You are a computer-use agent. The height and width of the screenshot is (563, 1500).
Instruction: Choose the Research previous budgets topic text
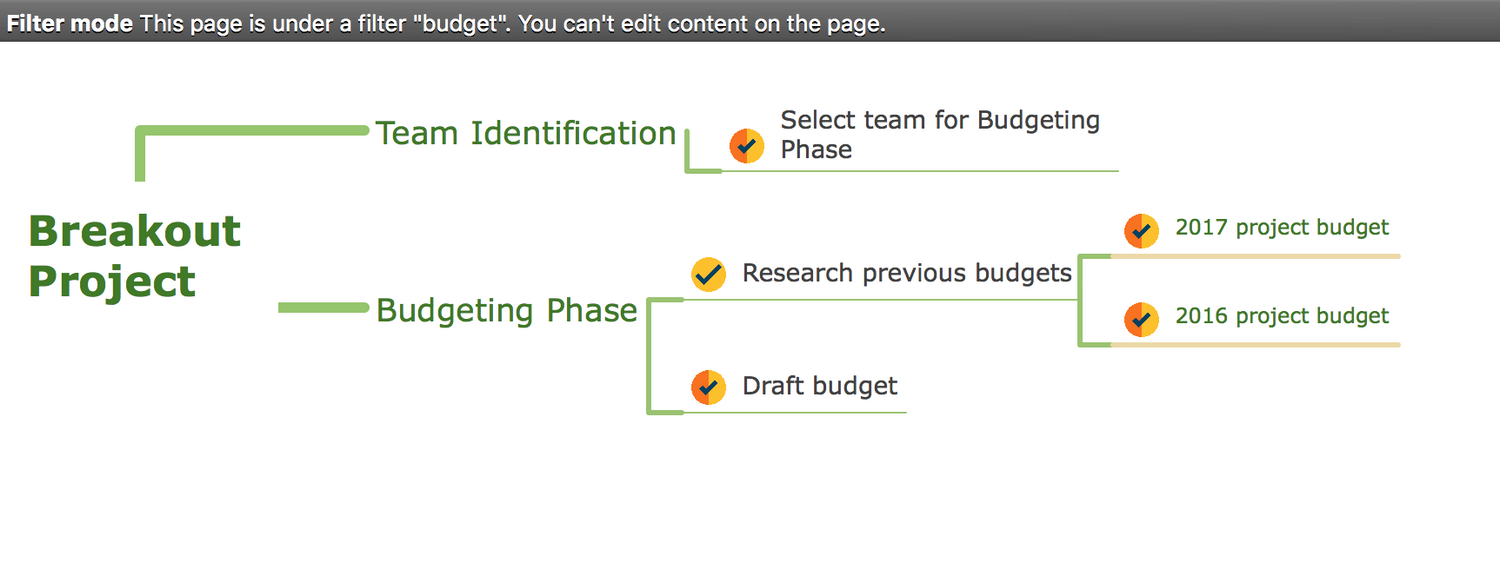coord(907,273)
